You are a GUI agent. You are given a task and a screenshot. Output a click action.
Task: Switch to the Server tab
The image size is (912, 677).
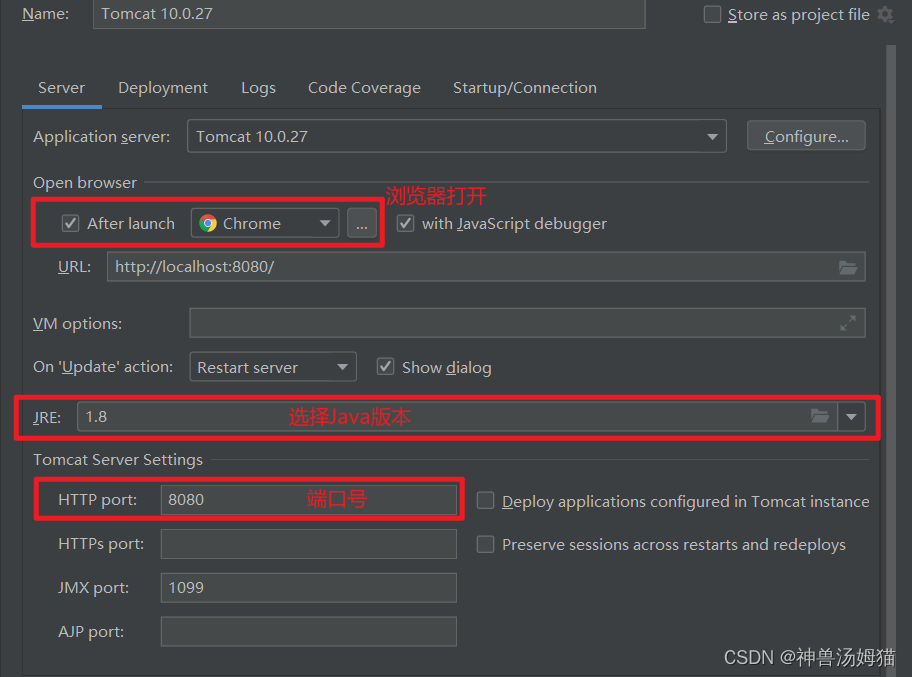[61, 88]
